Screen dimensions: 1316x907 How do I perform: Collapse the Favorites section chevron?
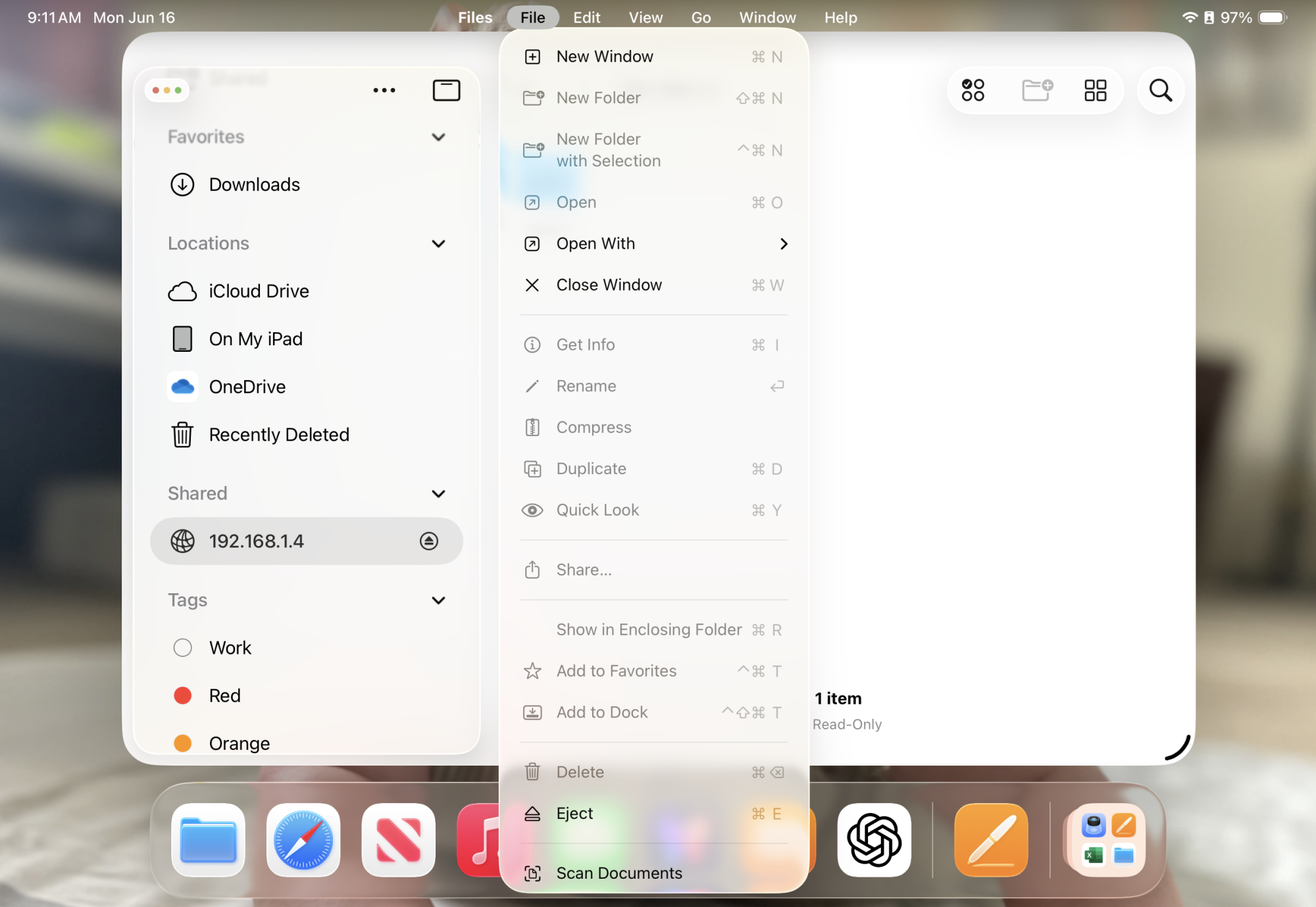(438, 137)
